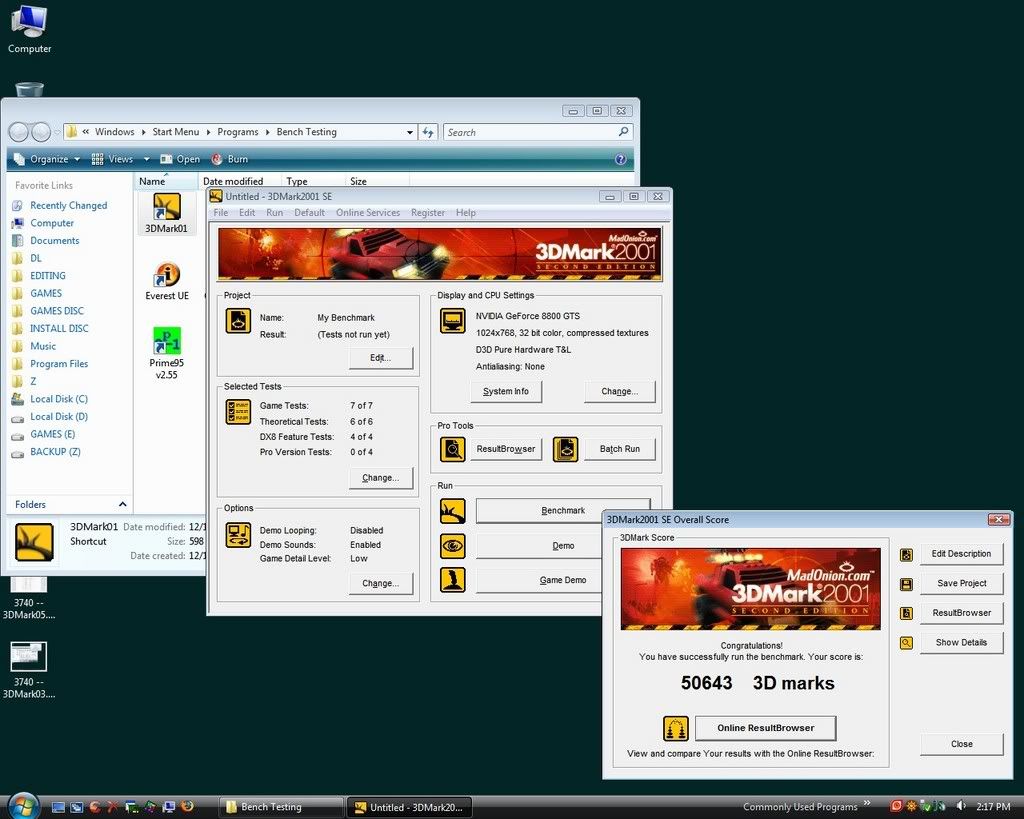Viewport: 1024px width, 819px height.
Task: Click the Burn button in Explorer toolbar
Action: 230,159
